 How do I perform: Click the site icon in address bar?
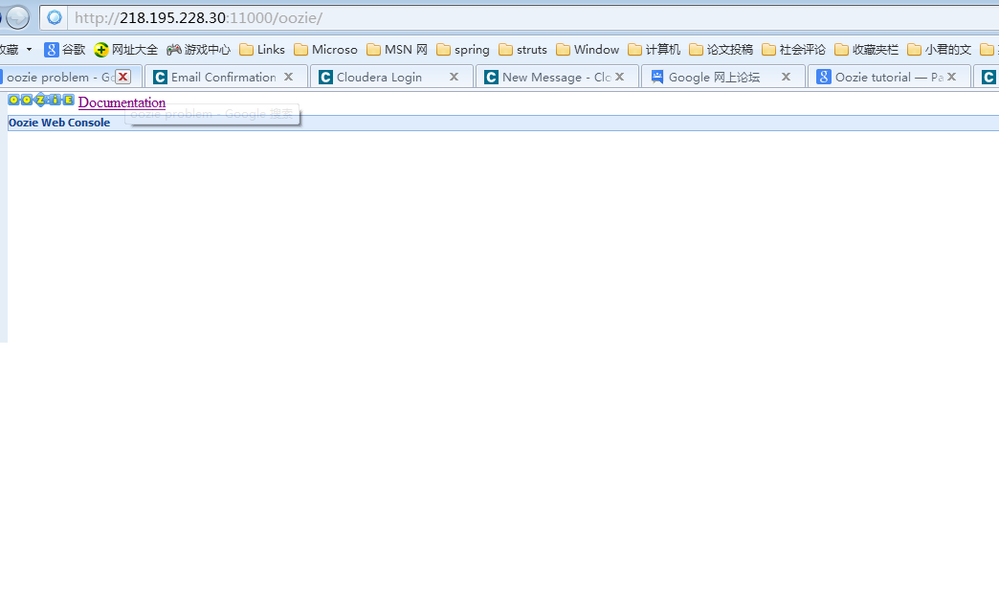55,18
